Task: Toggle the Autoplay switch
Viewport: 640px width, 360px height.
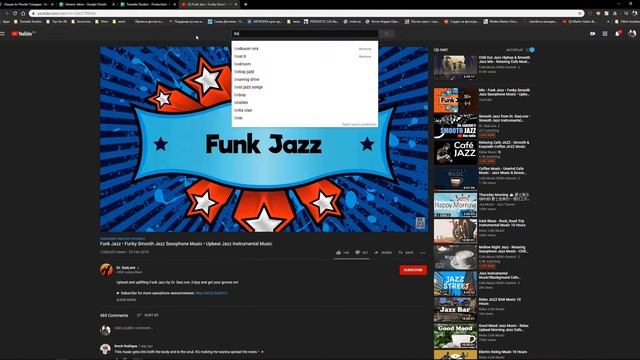Action: [531, 50]
